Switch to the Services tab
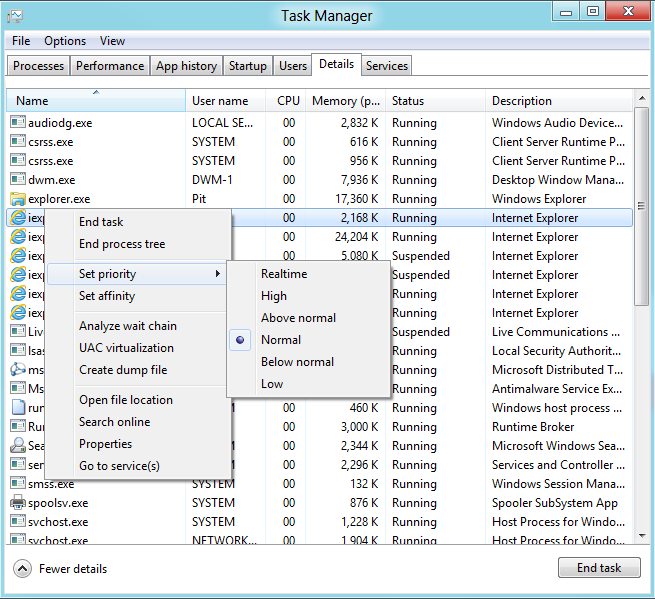This screenshot has width=655, height=599. 387,66
